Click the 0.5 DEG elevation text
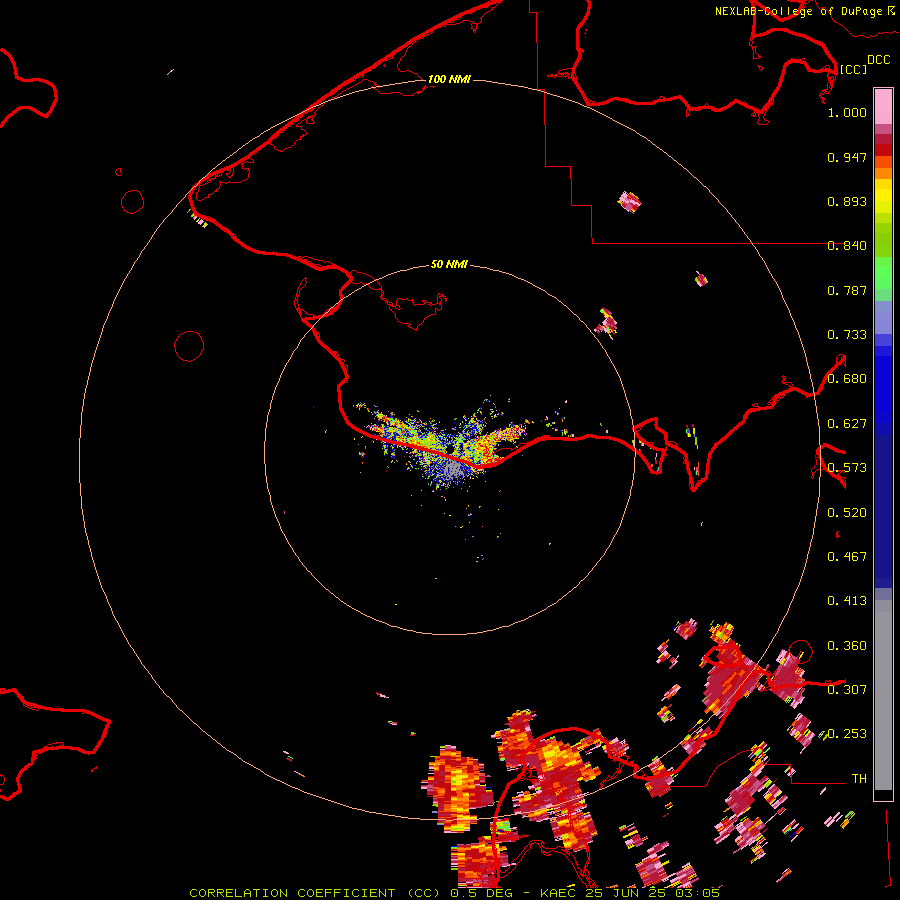The width and height of the screenshot is (900, 900). point(481,893)
